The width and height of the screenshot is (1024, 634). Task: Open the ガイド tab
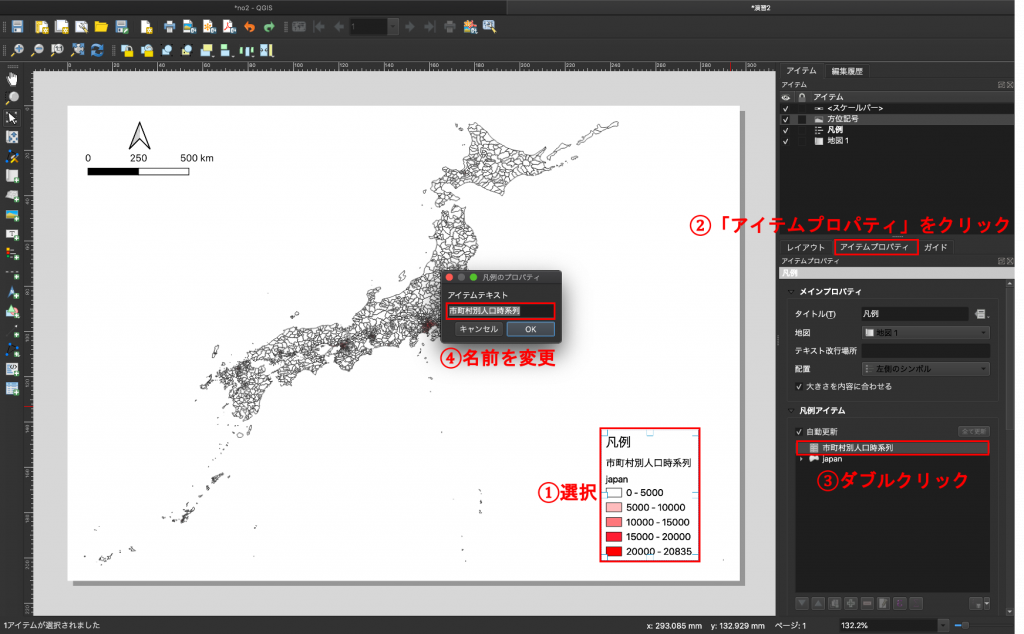[x=935, y=247]
